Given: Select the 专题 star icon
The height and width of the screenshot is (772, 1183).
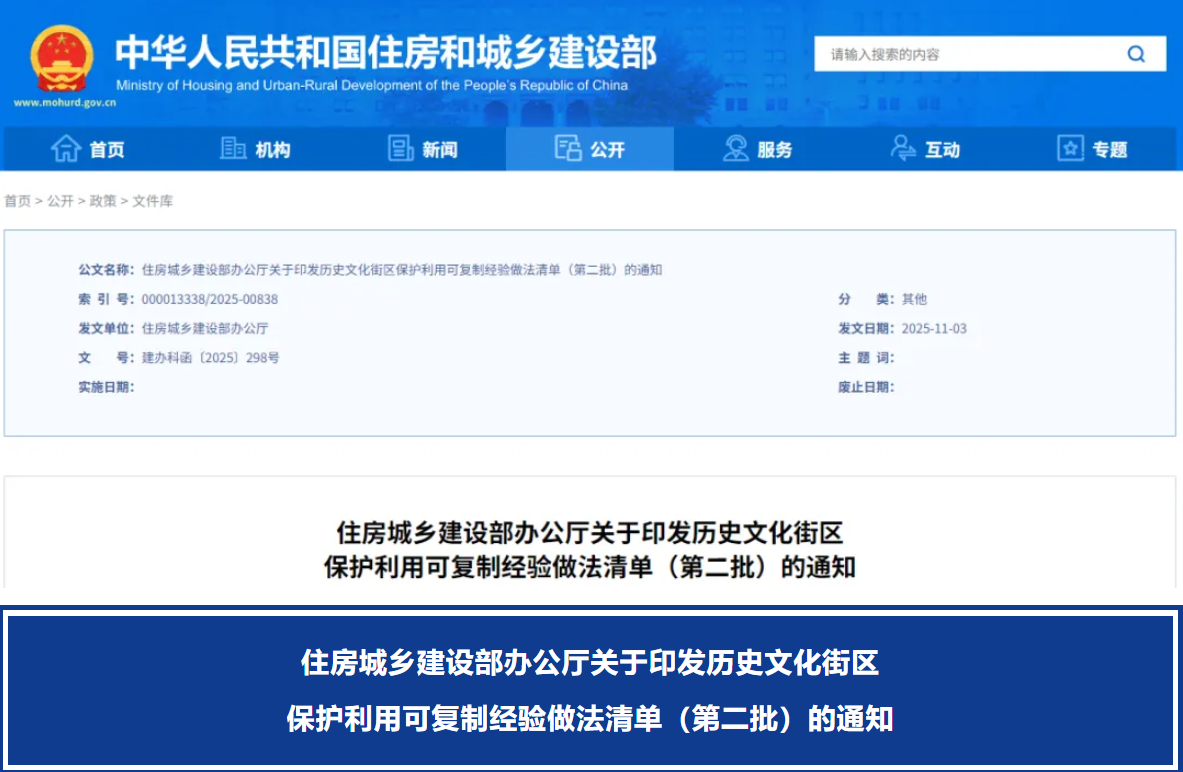Looking at the screenshot, I should (x=1070, y=149).
